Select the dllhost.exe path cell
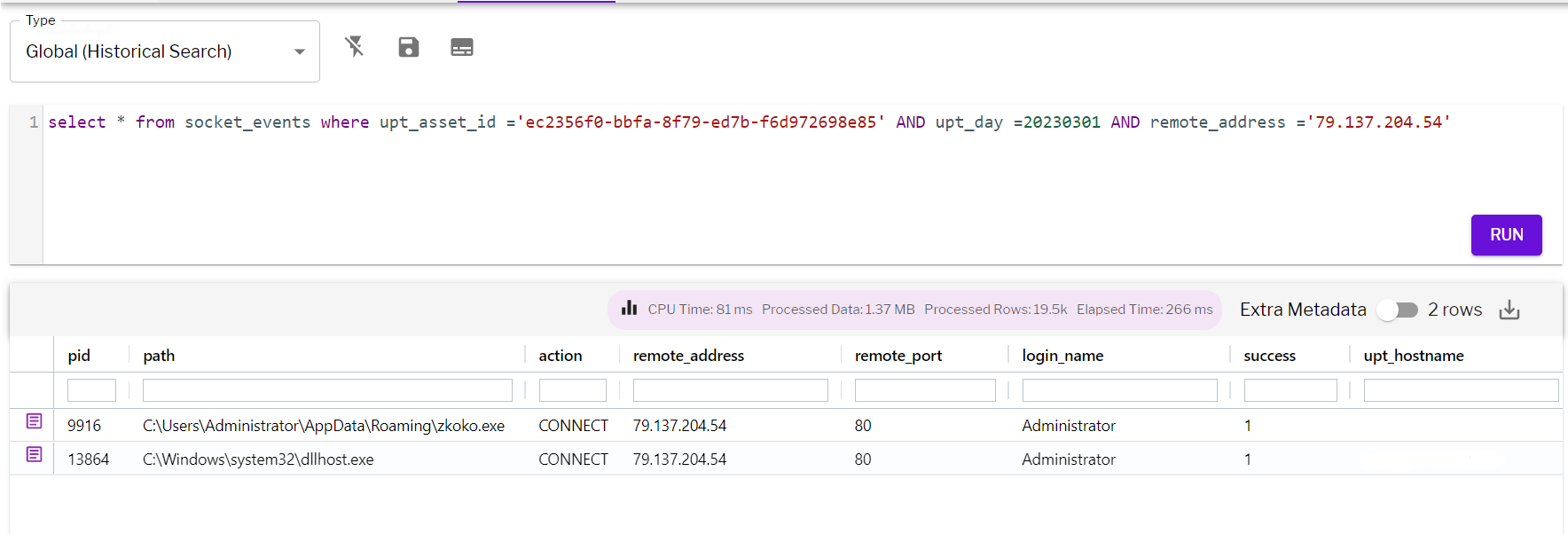This screenshot has width=1568, height=534. 258,459
